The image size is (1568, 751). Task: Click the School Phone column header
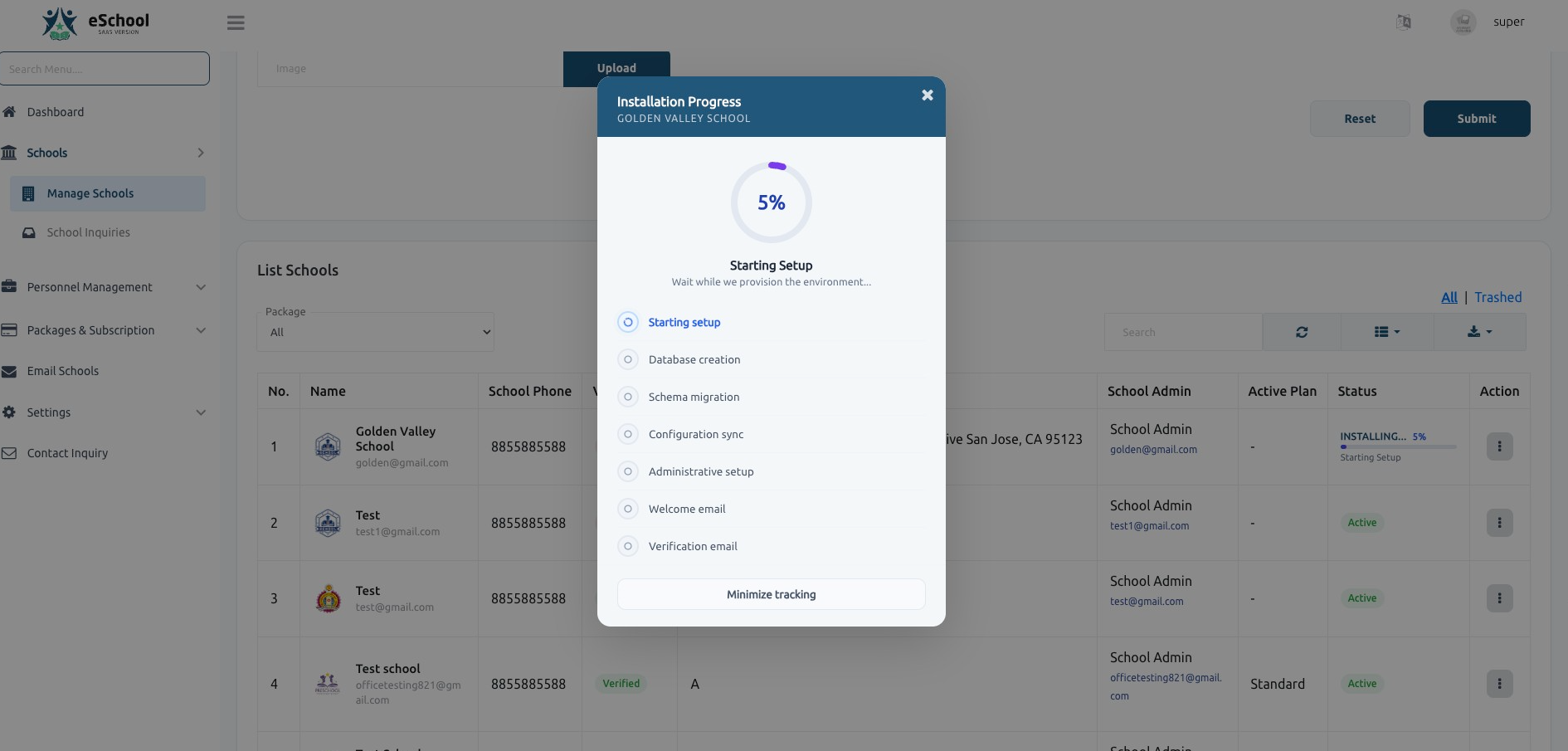pyautogui.click(x=530, y=391)
